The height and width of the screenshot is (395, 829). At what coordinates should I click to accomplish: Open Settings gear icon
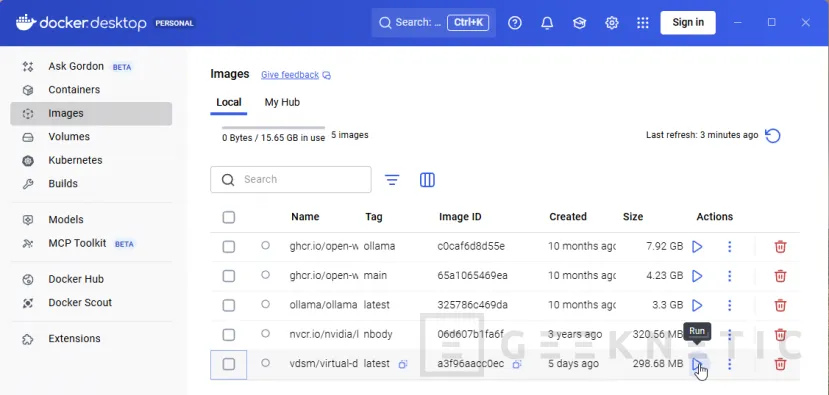[x=612, y=23]
